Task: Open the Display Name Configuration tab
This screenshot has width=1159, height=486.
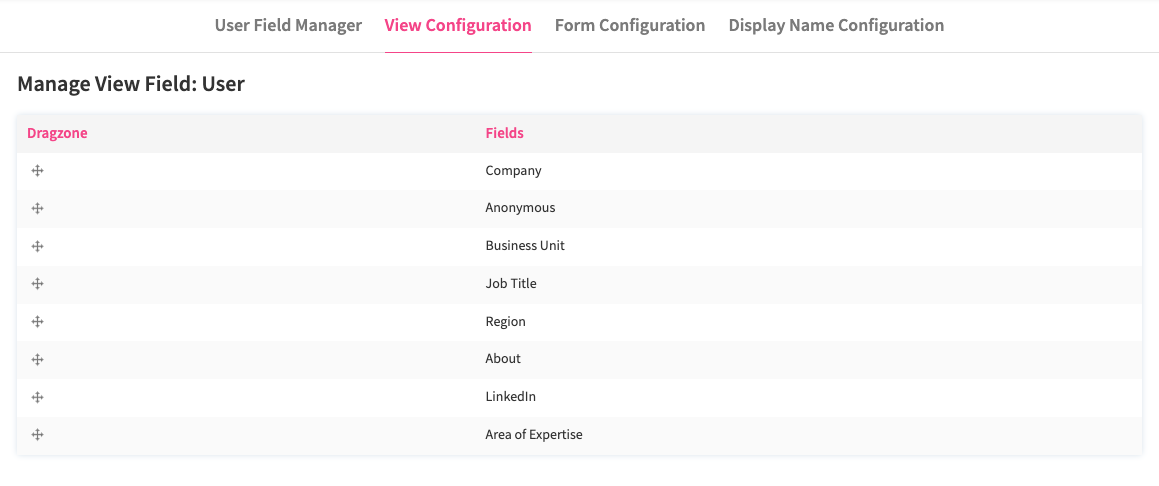Action: click(x=836, y=26)
